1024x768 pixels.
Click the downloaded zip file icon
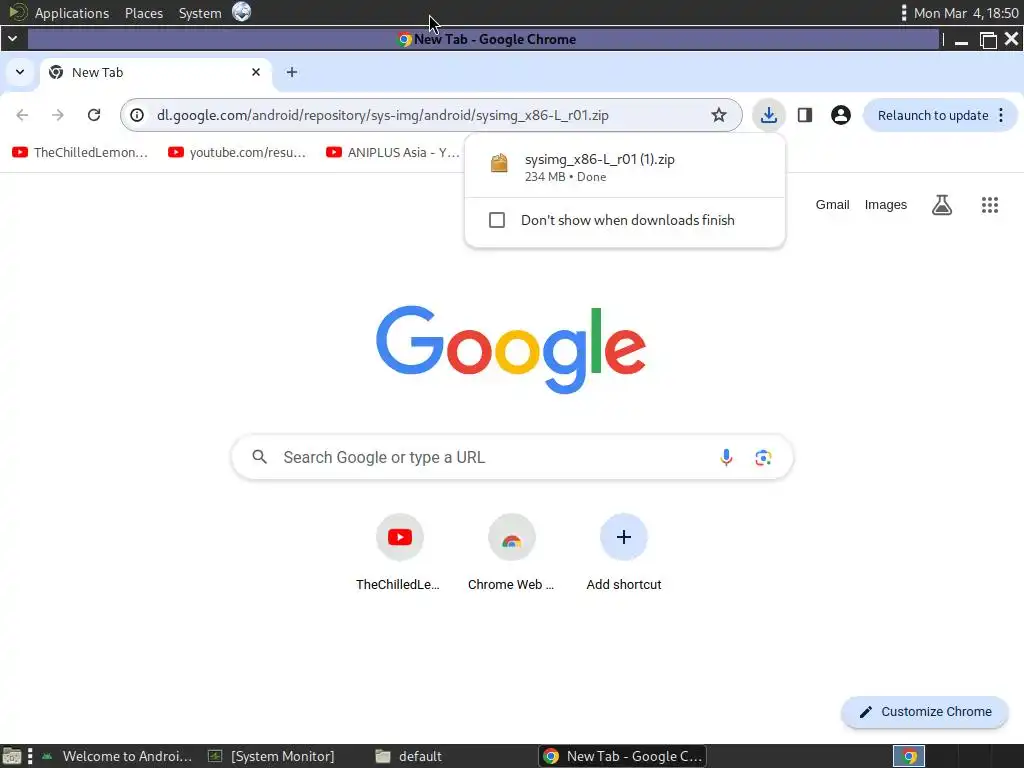click(x=499, y=163)
